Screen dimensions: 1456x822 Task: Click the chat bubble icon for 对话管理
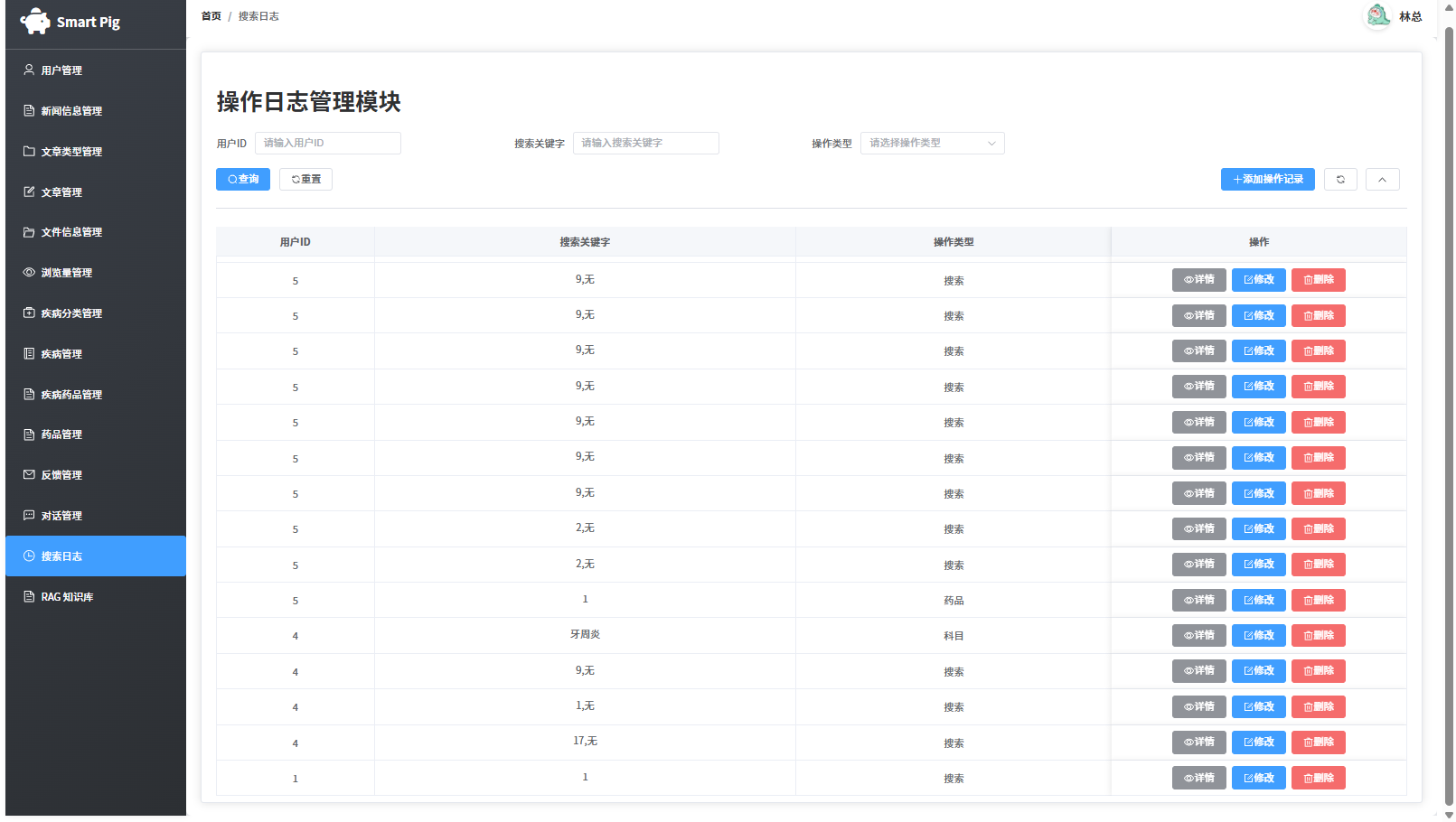[29, 516]
